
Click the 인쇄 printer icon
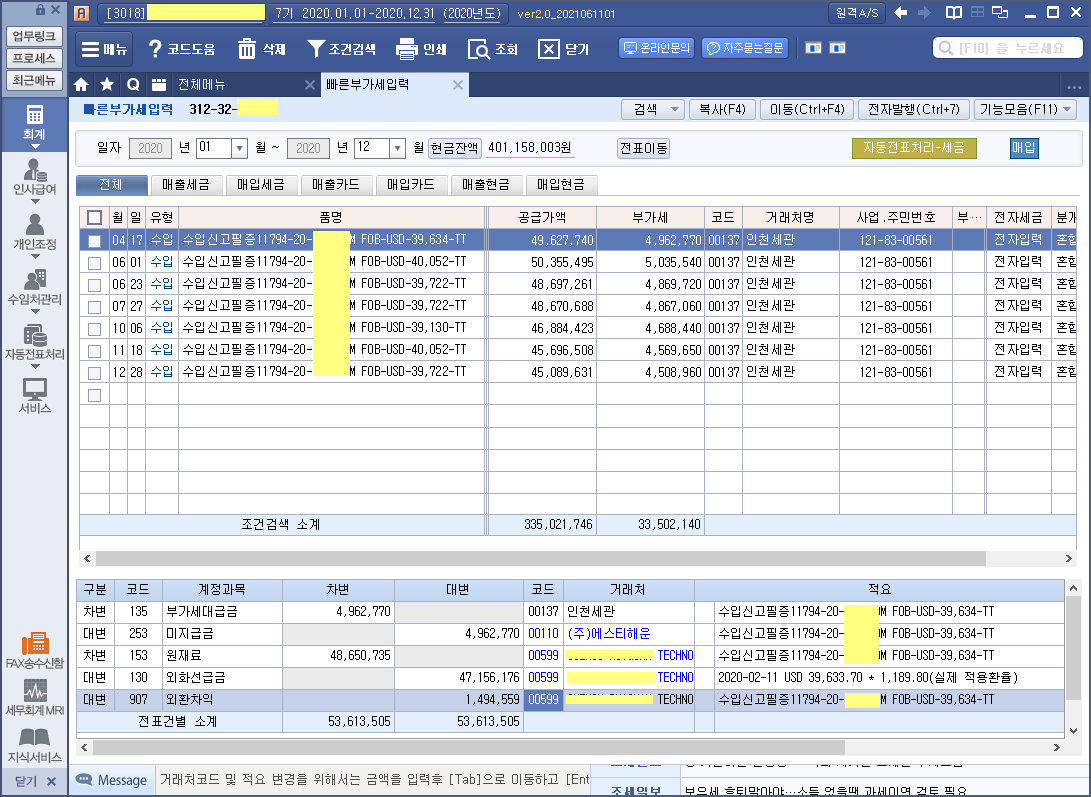click(406, 49)
